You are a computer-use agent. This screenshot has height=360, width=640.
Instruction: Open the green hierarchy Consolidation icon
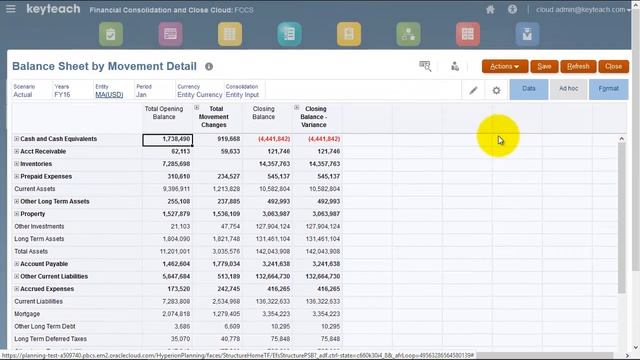pyautogui.click(x=408, y=34)
